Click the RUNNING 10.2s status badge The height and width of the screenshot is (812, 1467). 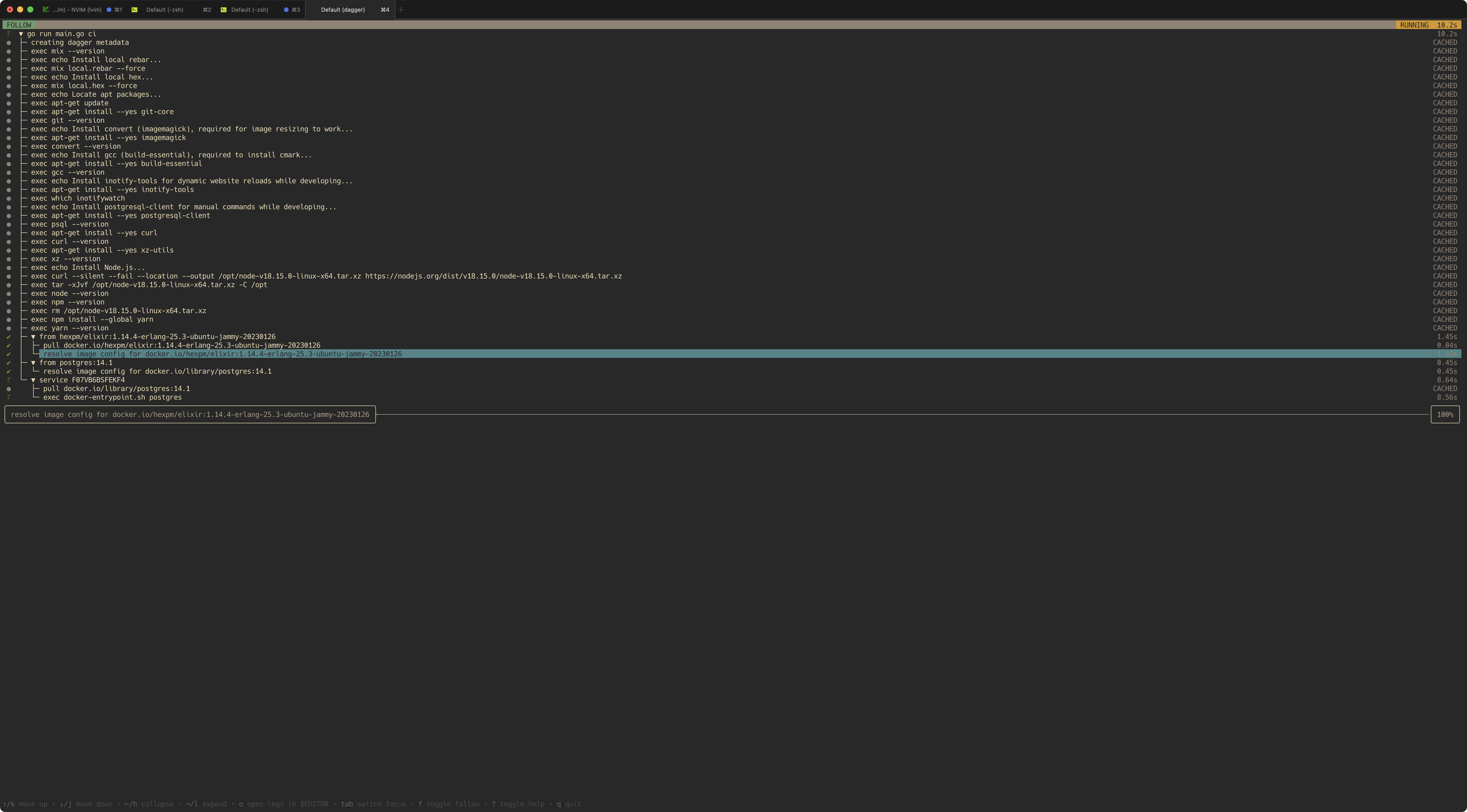[1428, 25]
